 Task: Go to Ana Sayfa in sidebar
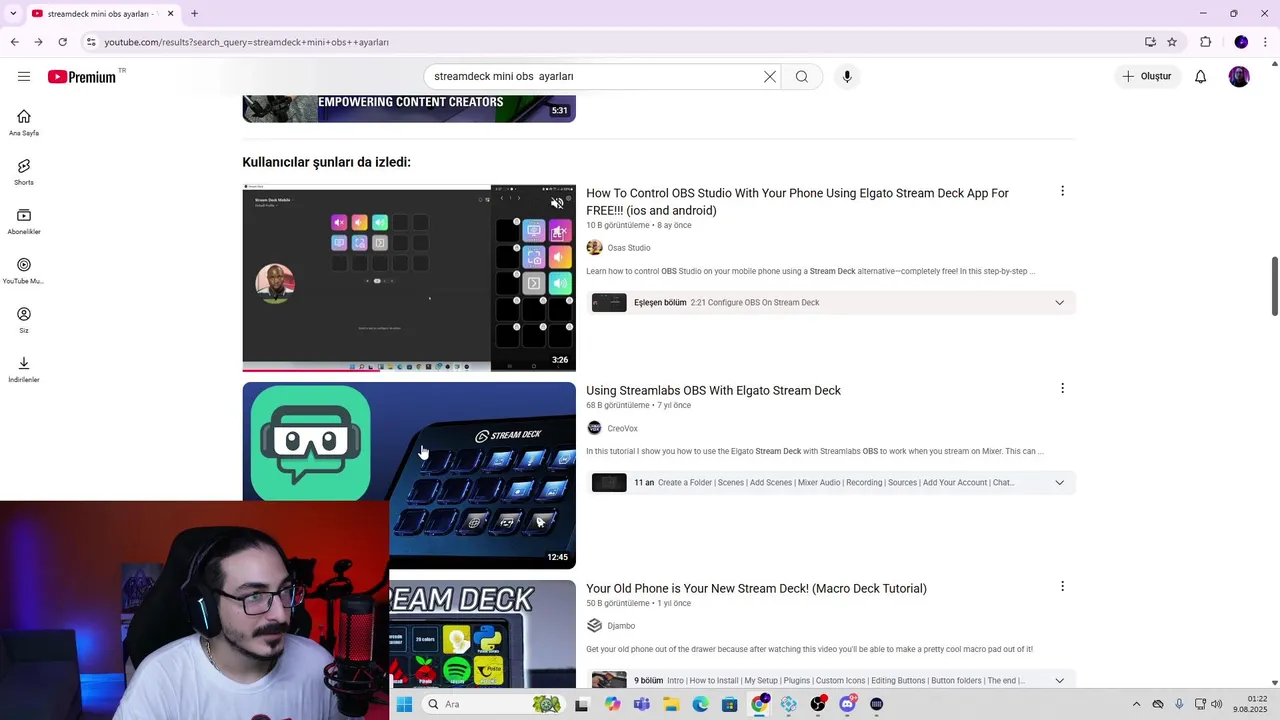[x=24, y=123]
